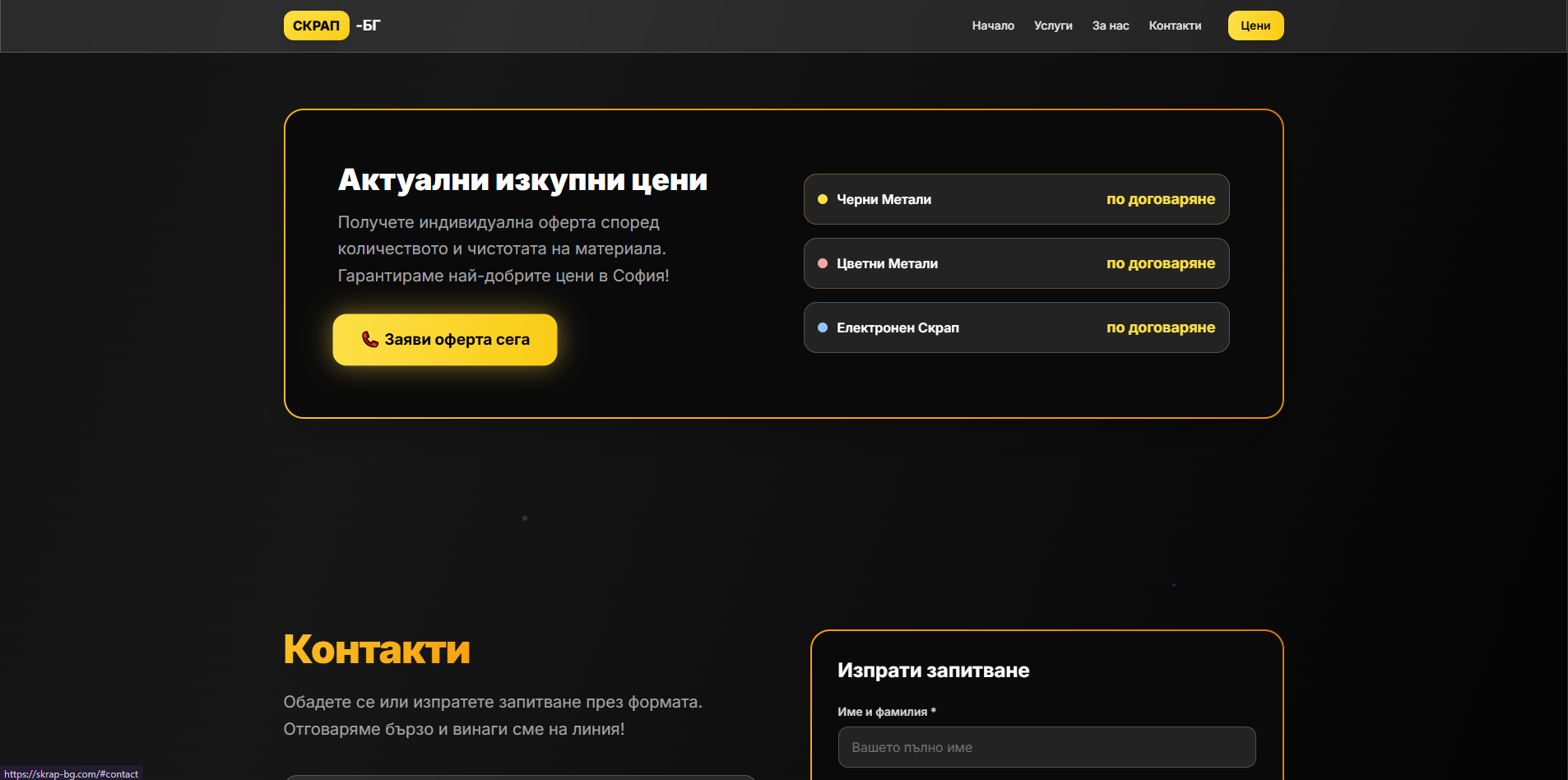Open the Начало navigation link

[992, 26]
